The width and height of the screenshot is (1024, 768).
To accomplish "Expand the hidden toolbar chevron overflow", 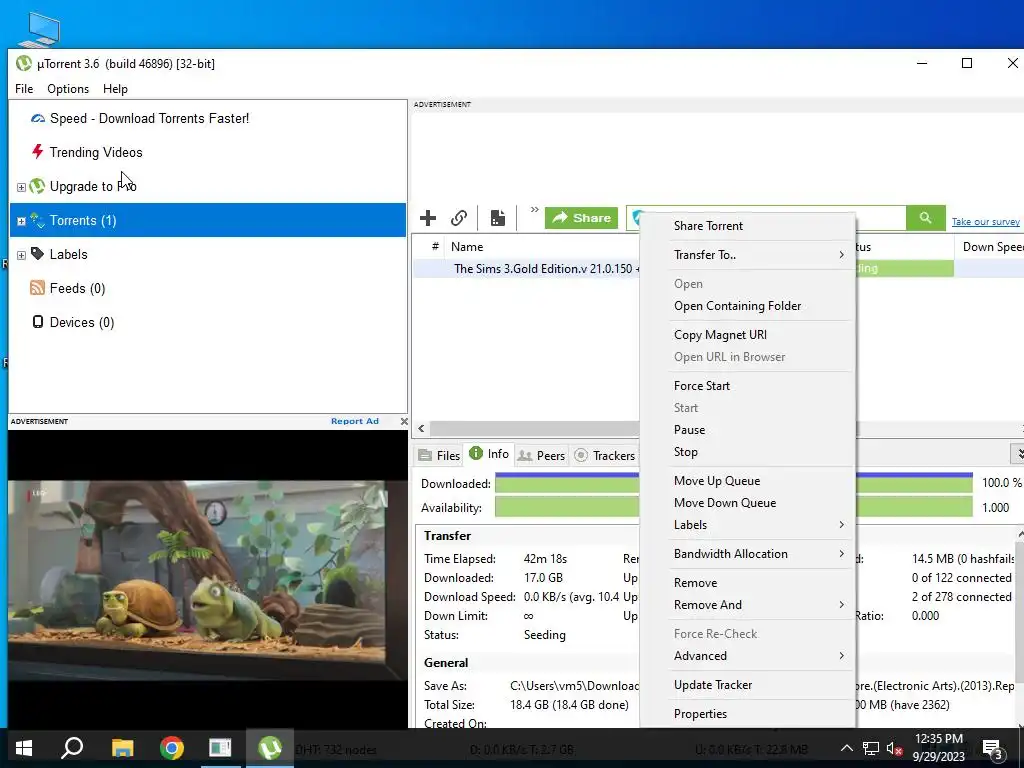I will tap(534, 210).
